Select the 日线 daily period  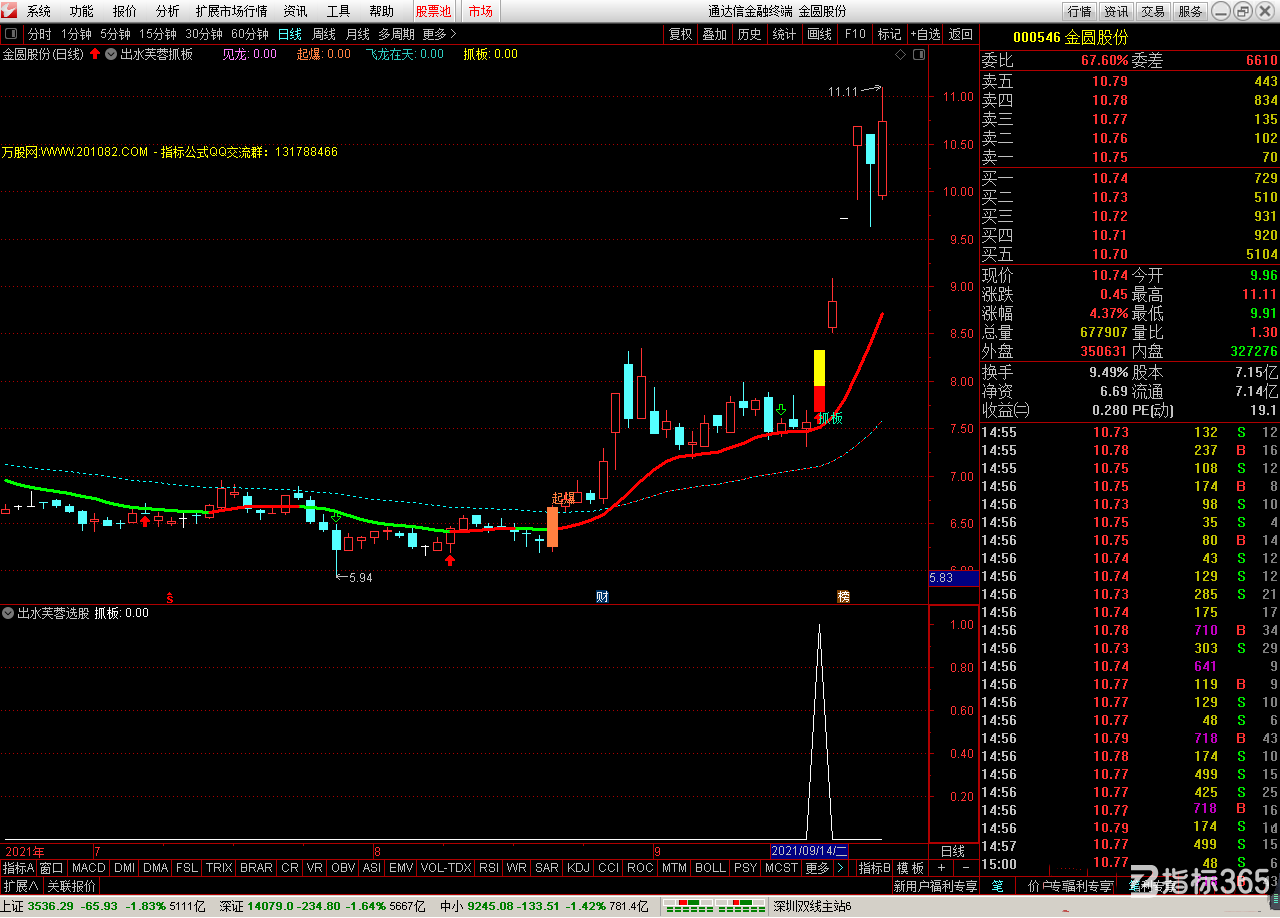289,34
